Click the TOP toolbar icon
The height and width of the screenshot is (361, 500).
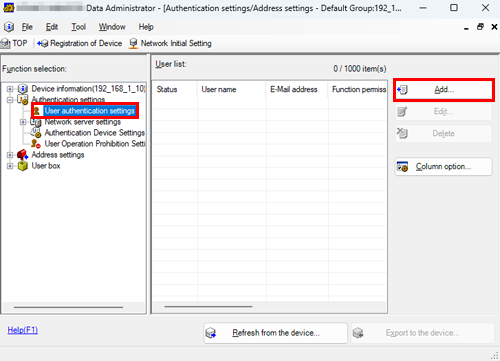tap(5, 43)
